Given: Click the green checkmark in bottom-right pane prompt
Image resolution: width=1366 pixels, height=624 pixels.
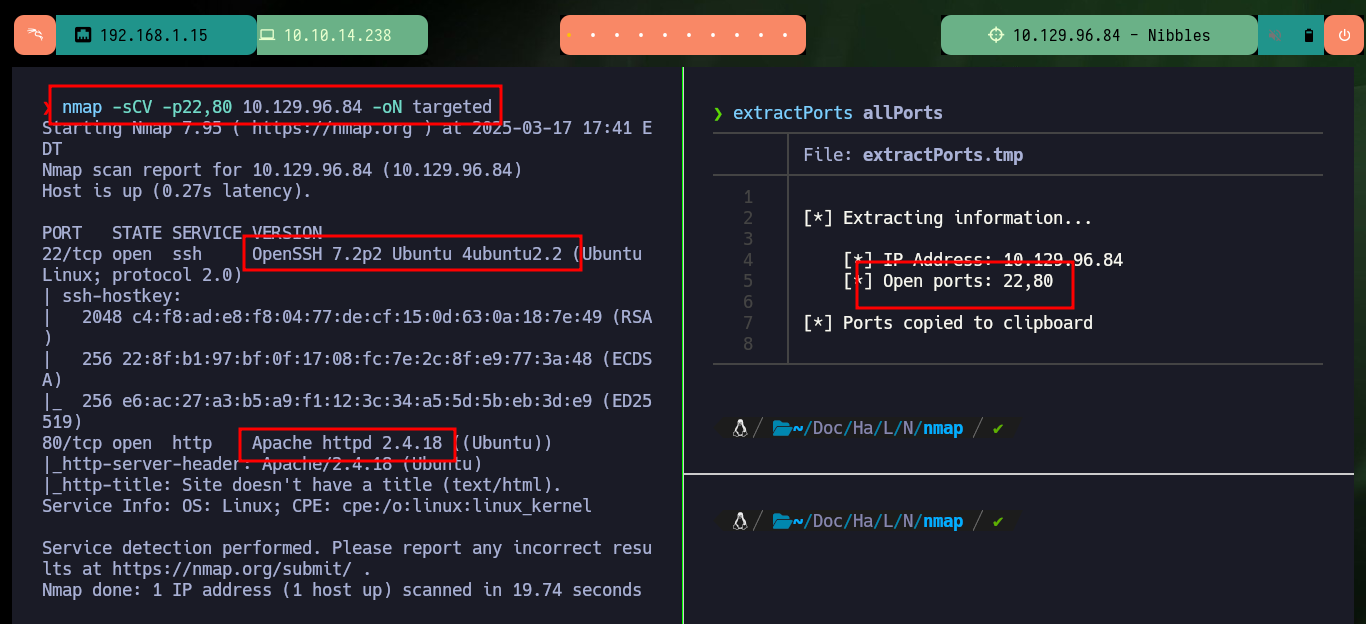Looking at the screenshot, I should pos(998,521).
